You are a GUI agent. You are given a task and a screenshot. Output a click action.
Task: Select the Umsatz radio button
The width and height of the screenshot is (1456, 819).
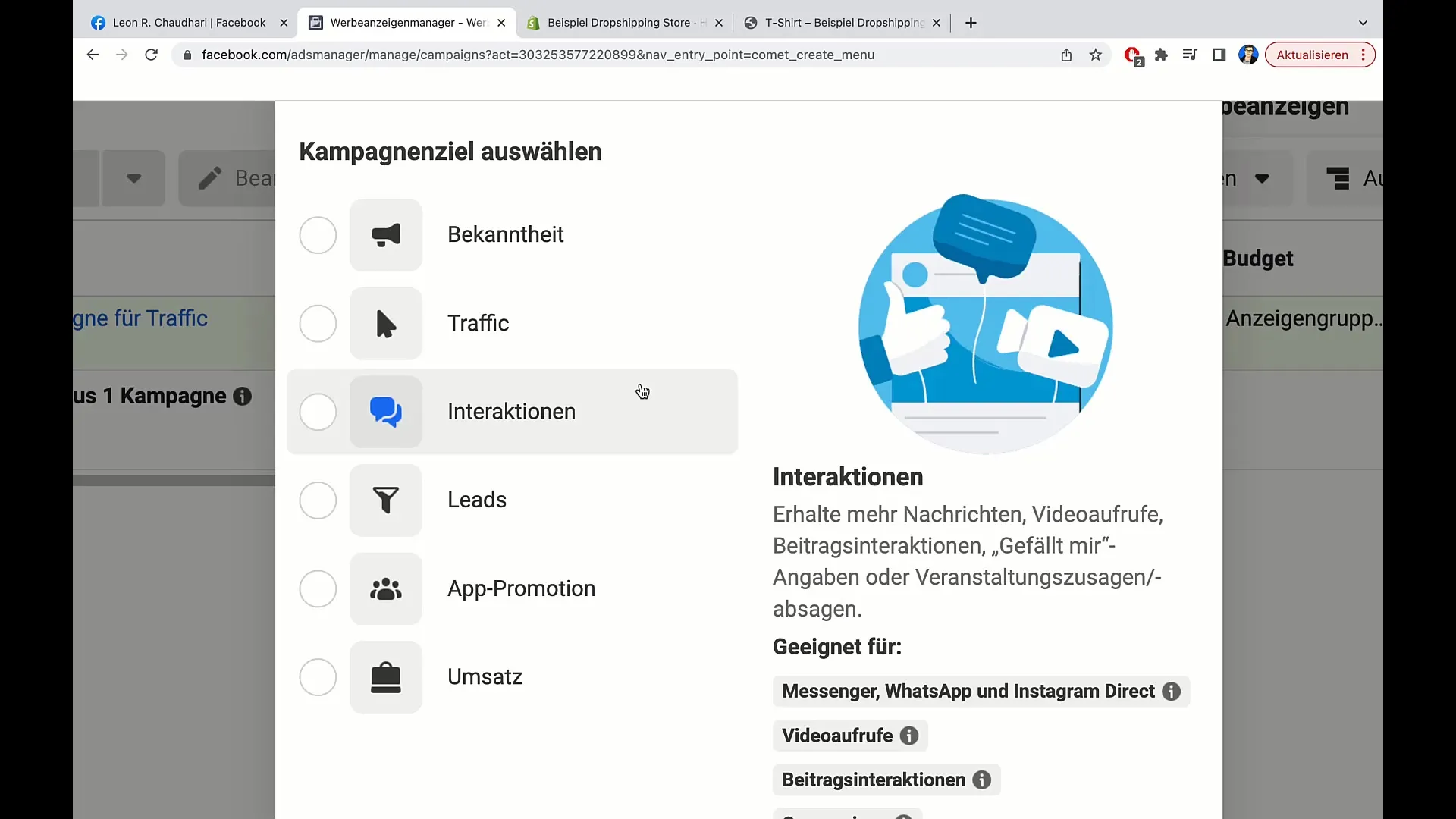click(x=318, y=676)
